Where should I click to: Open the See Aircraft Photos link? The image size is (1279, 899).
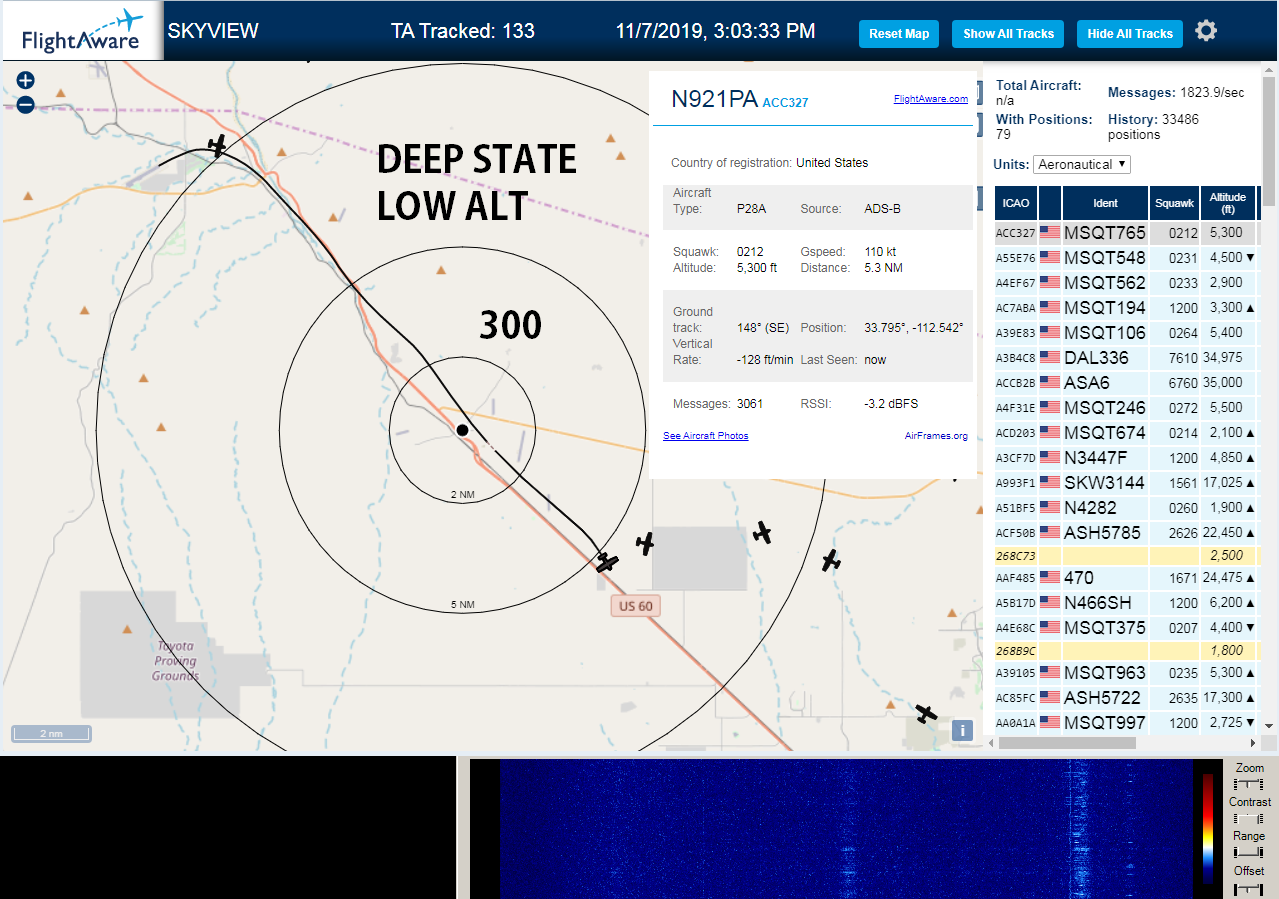coord(706,436)
